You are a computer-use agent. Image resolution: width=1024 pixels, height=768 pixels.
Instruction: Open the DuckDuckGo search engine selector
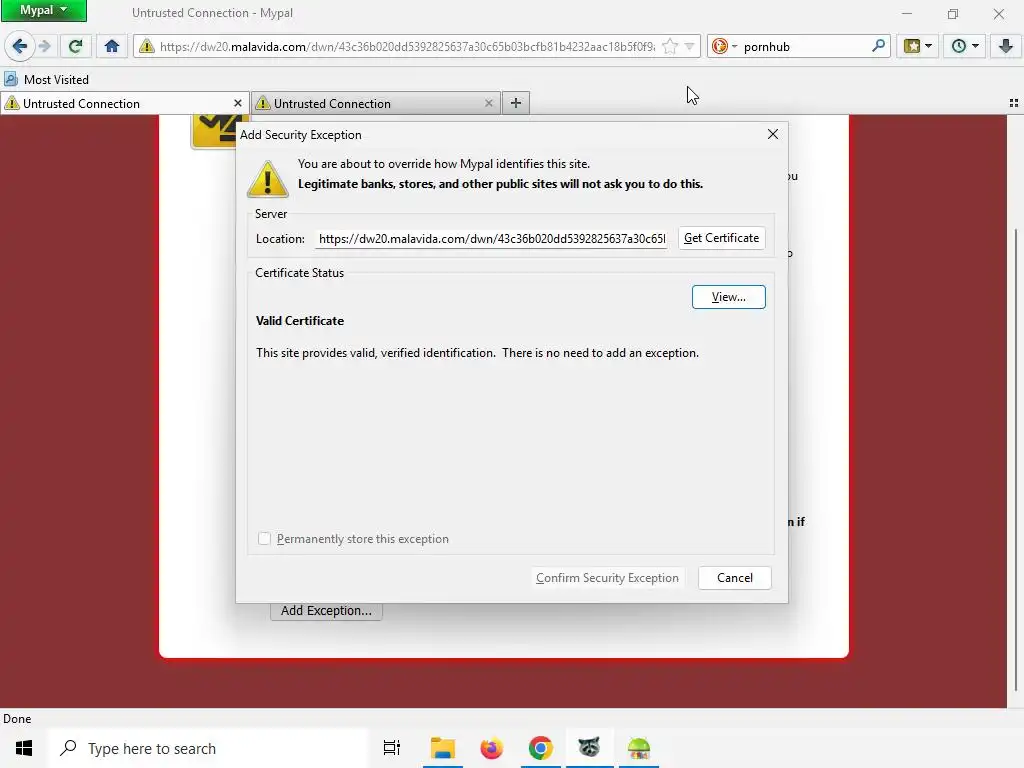(x=724, y=46)
